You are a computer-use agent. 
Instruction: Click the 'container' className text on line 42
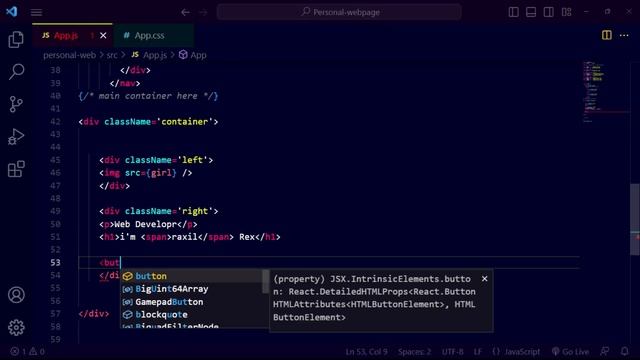click(x=184, y=122)
